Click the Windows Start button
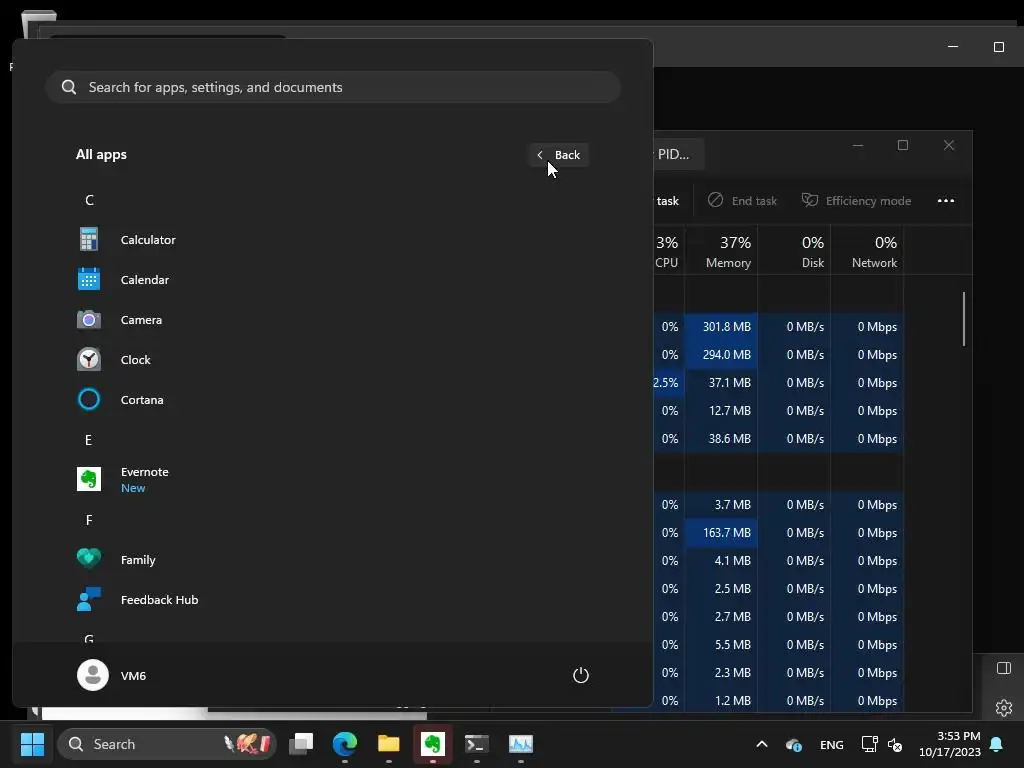Viewport: 1024px width, 768px height. [32, 744]
